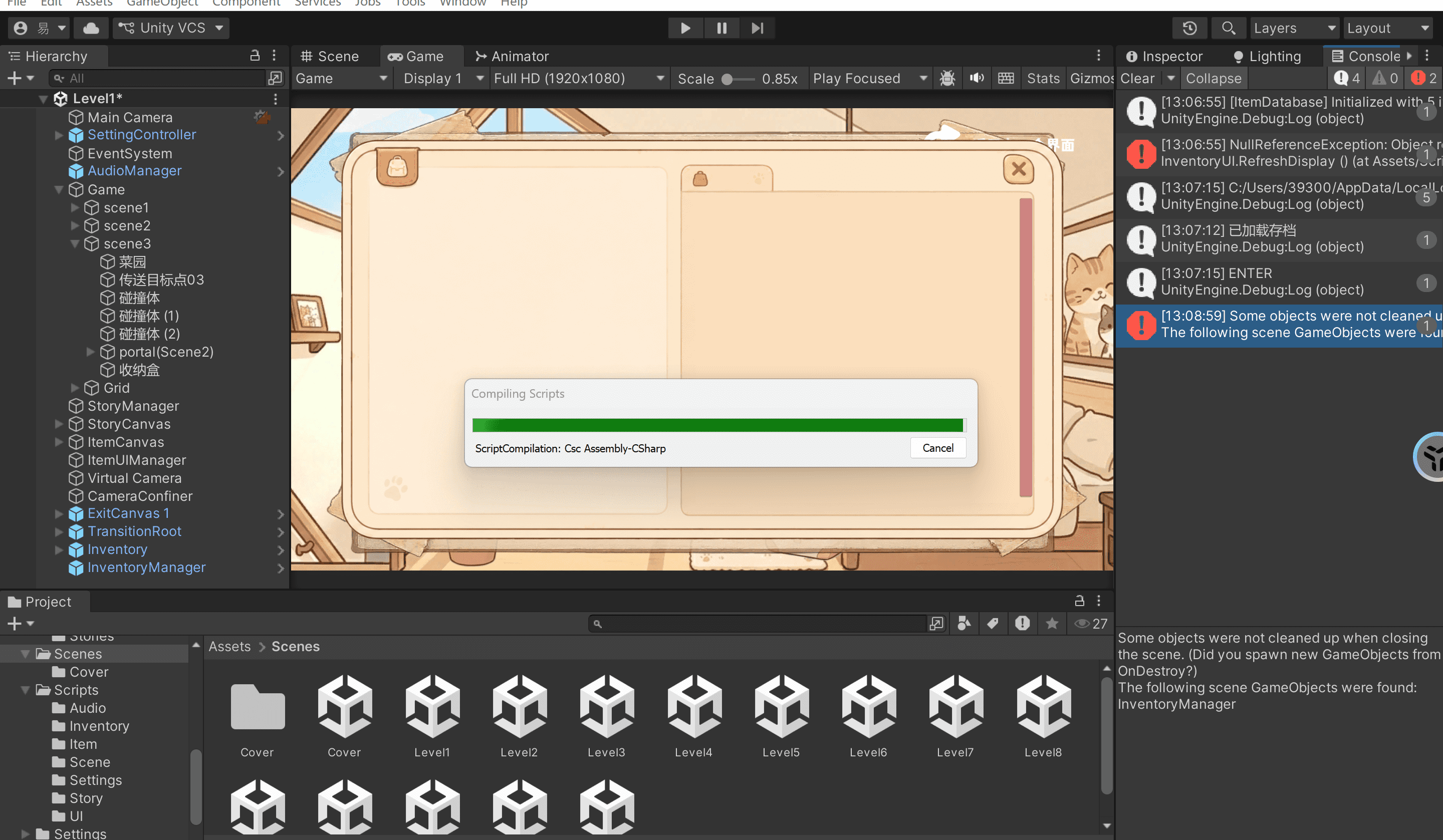
Task: Lock the Project panel
Action: tap(1079, 601)
